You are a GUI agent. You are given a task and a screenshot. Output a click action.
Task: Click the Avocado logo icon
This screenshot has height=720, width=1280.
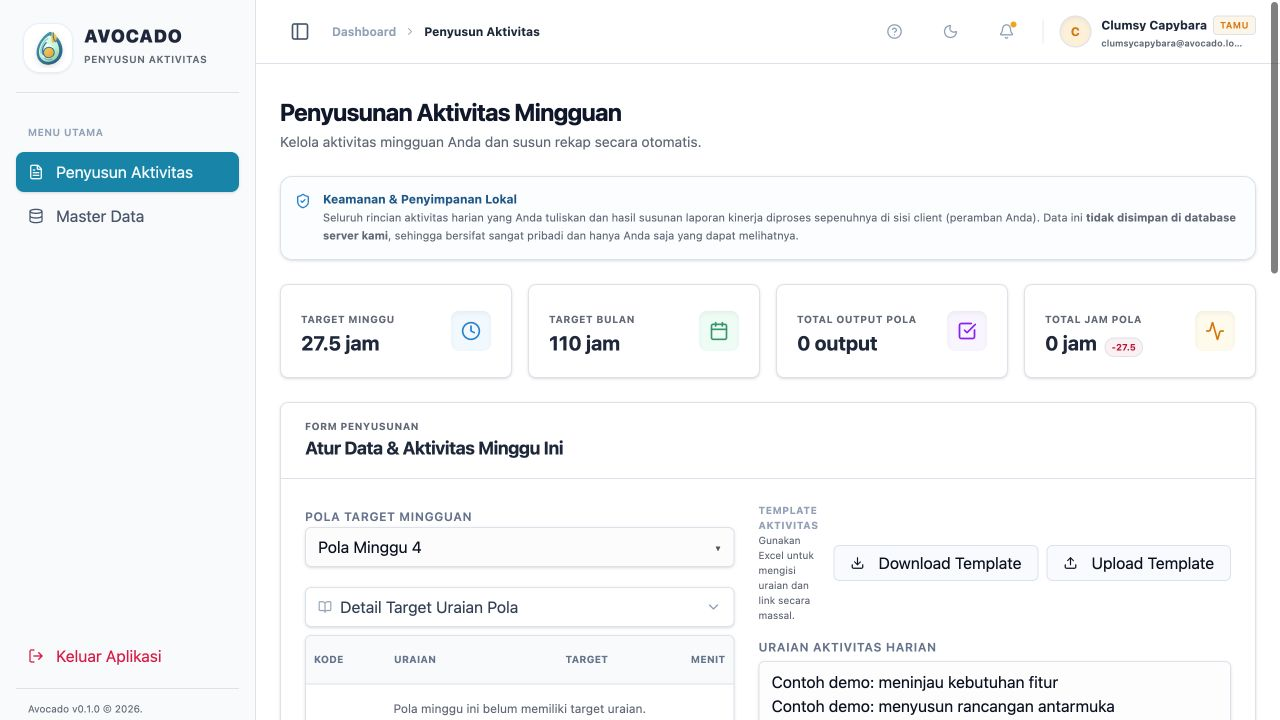click(48, 48)
